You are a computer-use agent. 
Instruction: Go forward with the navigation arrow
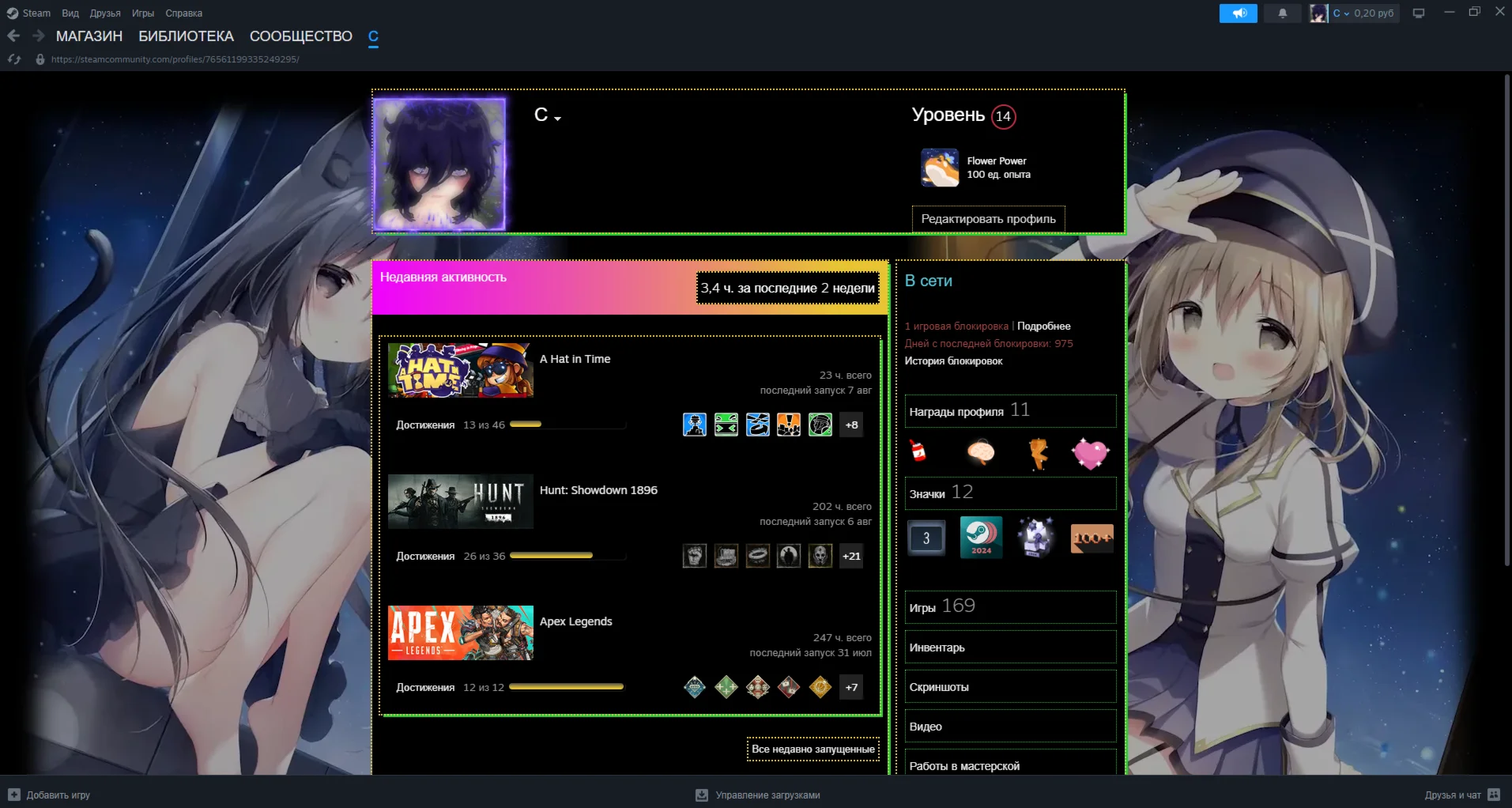click(38, 36)
